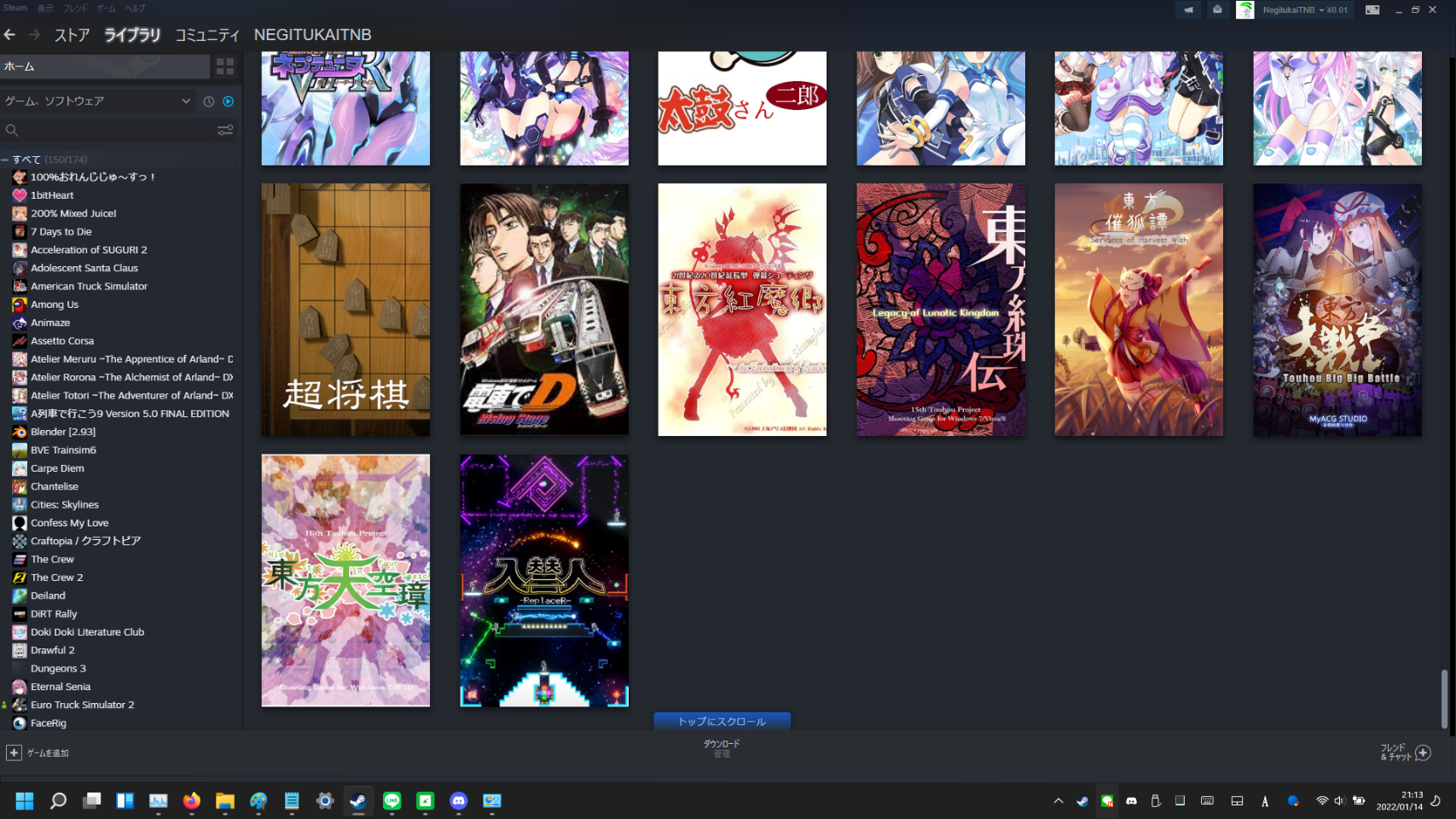The height and width of the screenshot is (819, 1456).
Task: Open Firefox from the taskbar
Action: click(x=192, y=801)
